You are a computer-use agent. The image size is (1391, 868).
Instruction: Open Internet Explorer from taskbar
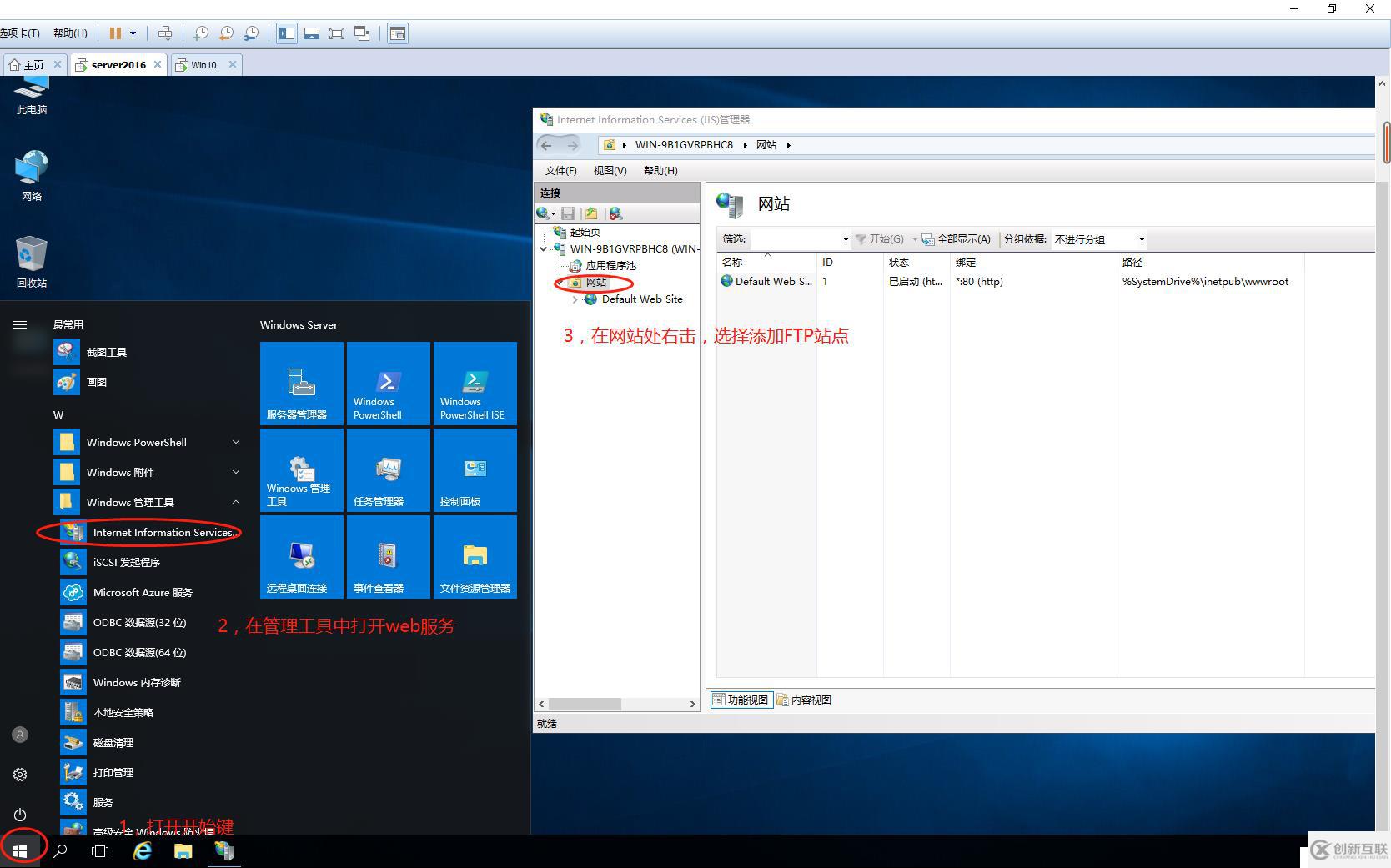pos(143,850)
